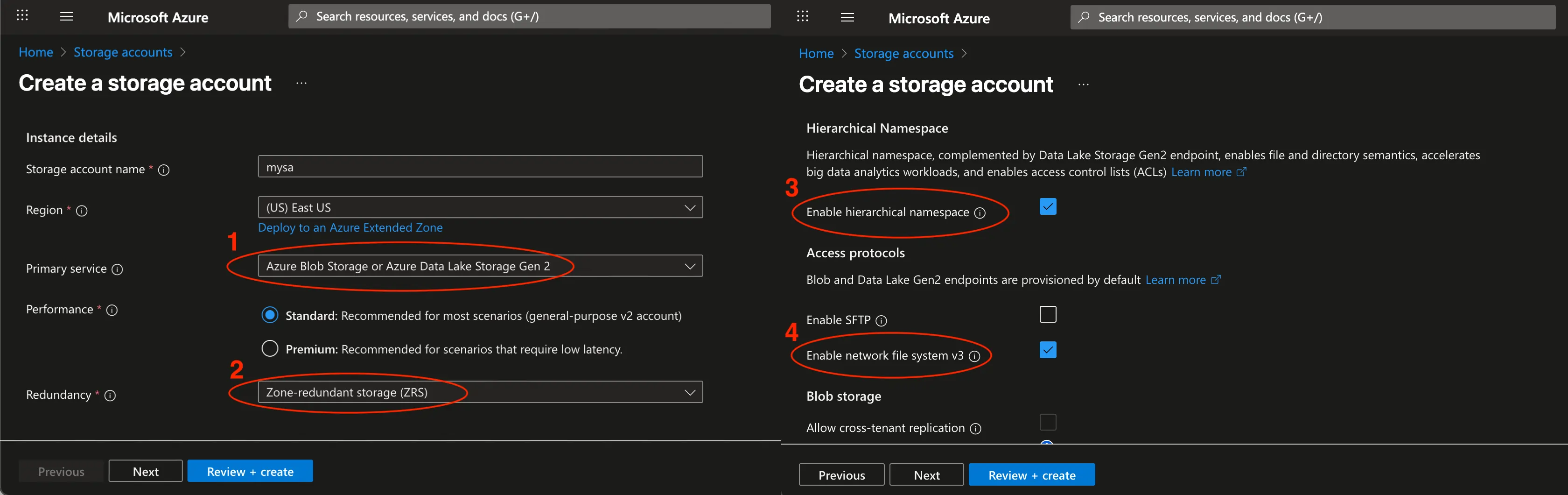
Task: Click the Primary service info icon
Action: tap(118, 269)
